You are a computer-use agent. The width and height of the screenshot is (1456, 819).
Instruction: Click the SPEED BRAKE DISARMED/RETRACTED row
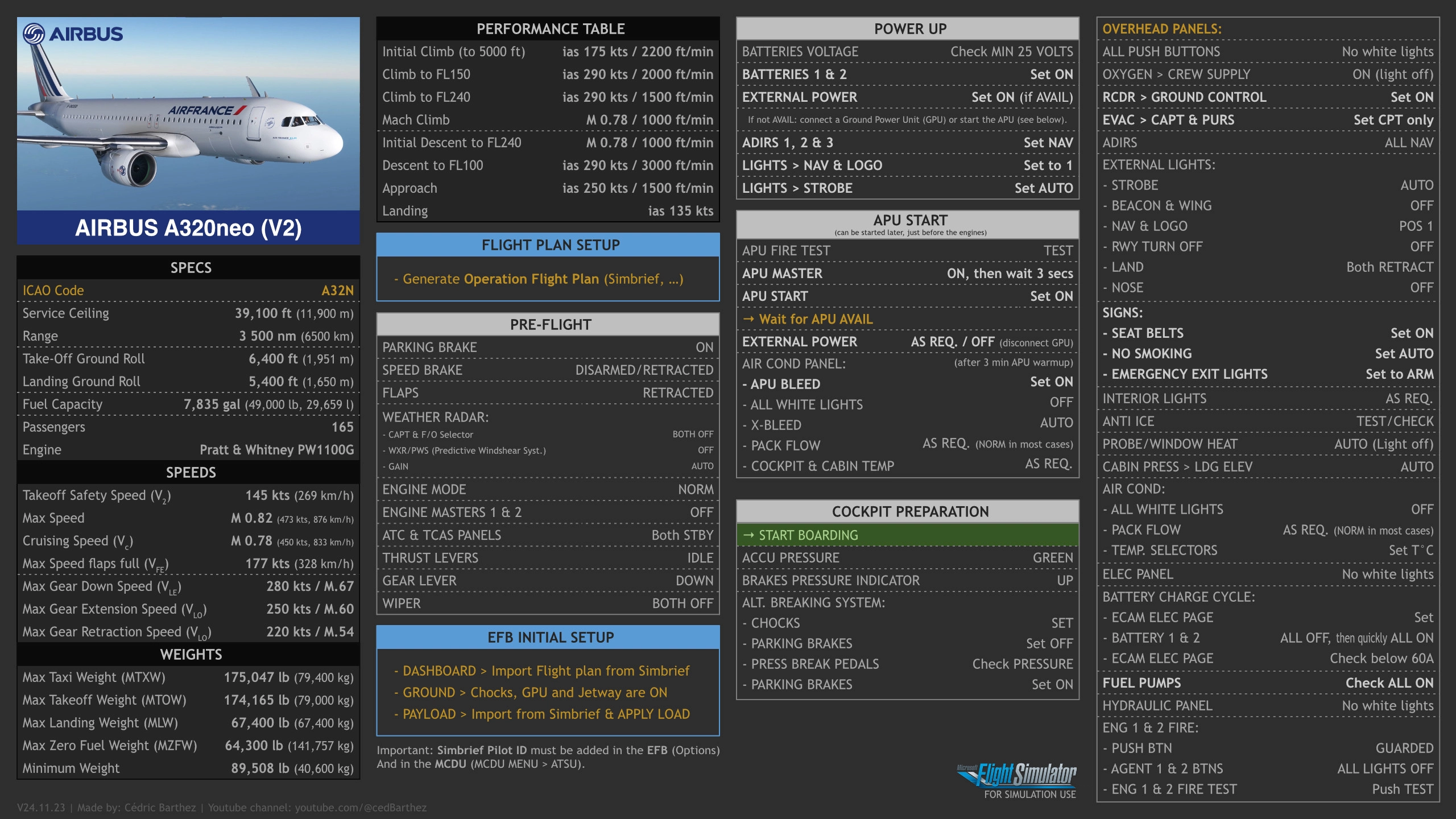[548, 370]
